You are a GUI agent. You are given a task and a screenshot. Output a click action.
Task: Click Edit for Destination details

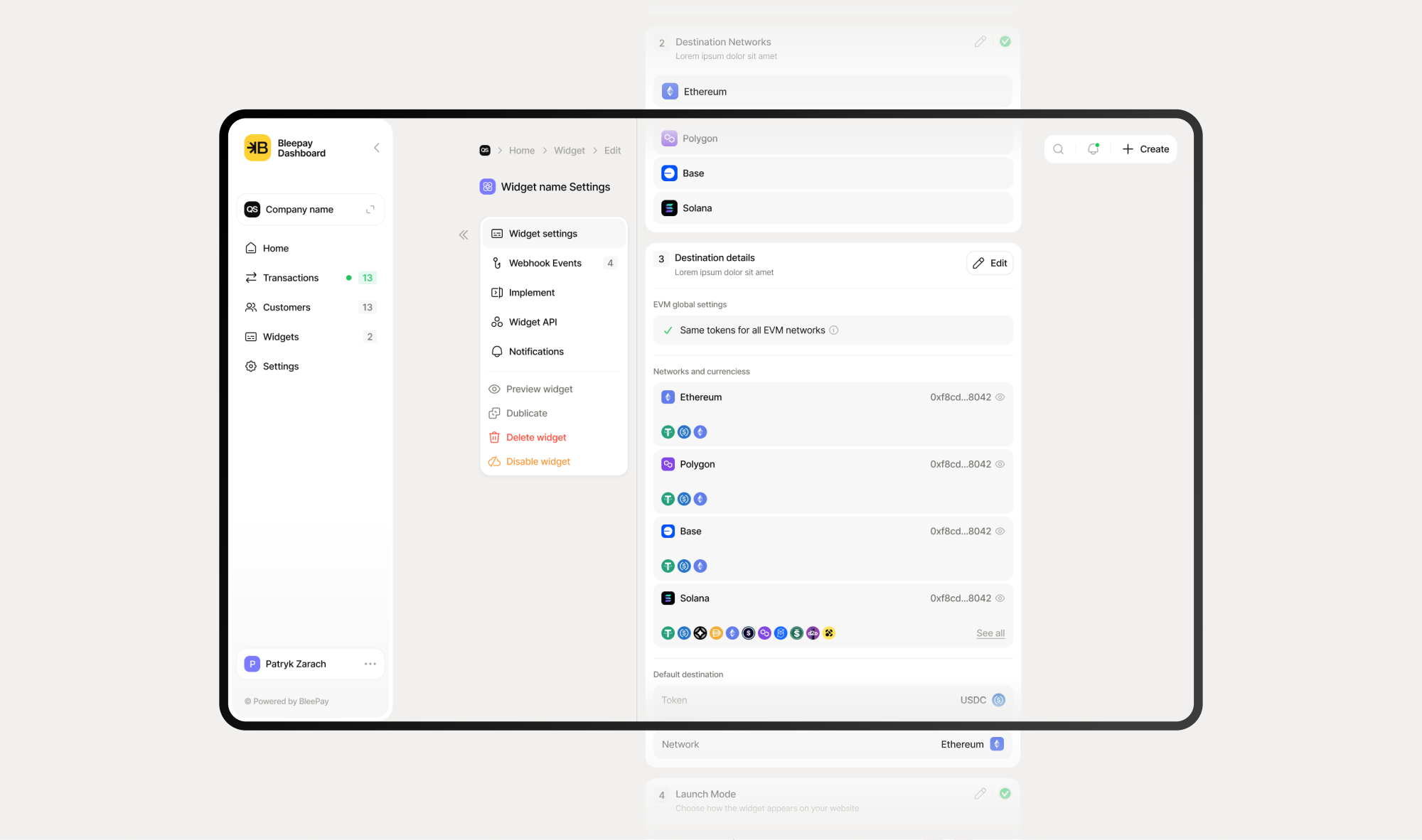(x=990, y=263)
